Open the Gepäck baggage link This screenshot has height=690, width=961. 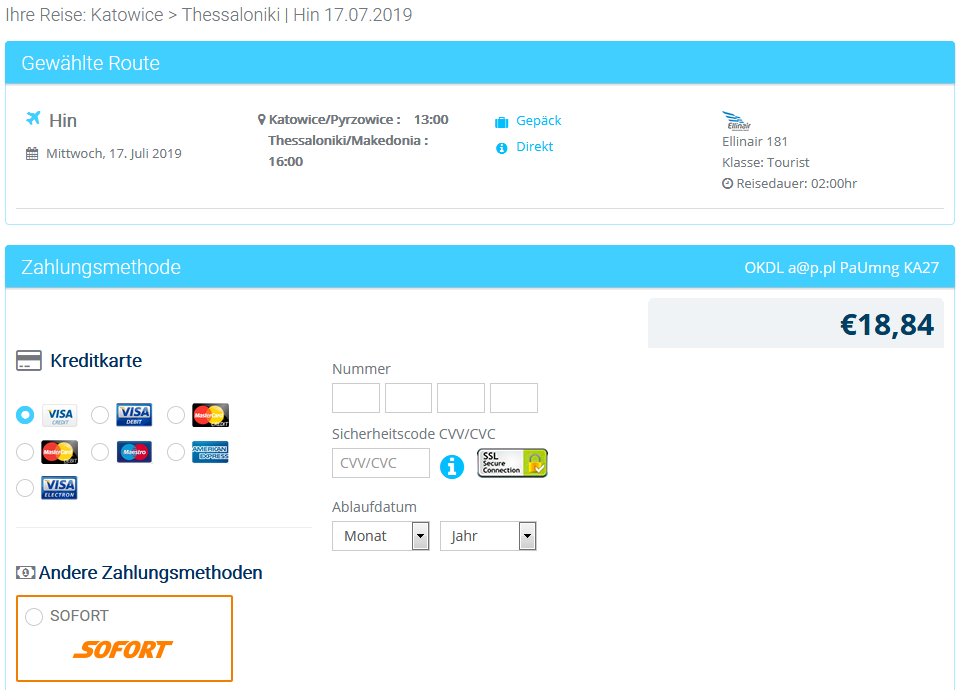[x=539, y=121]
